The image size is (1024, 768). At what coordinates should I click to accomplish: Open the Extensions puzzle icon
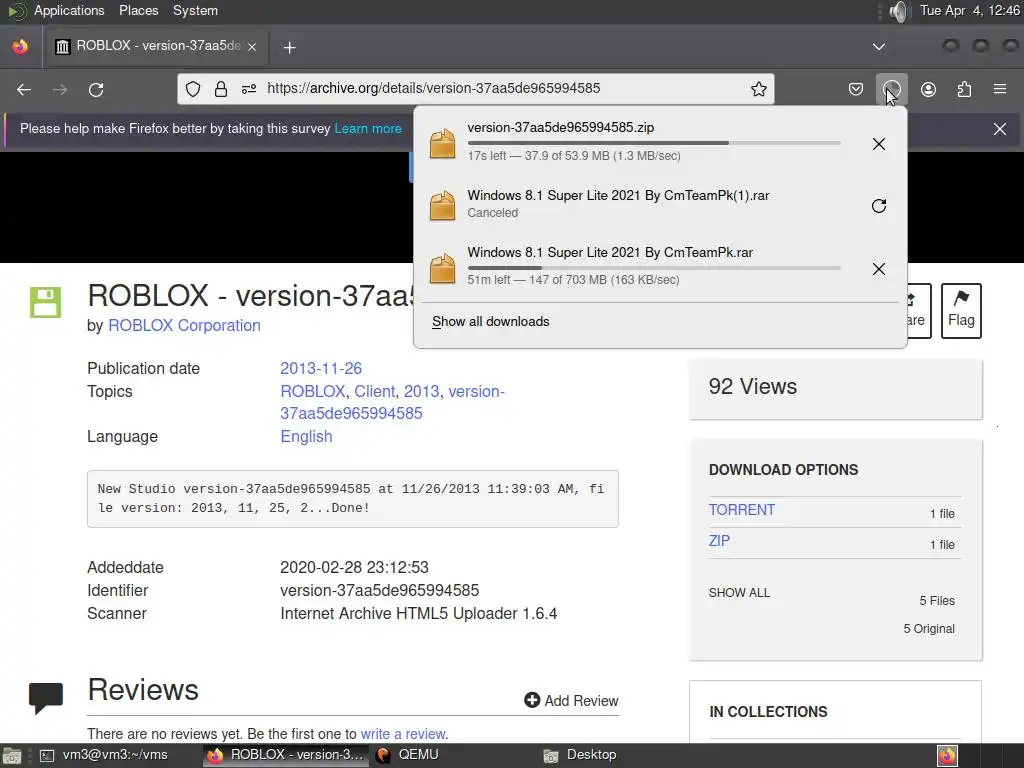(964, 89)
